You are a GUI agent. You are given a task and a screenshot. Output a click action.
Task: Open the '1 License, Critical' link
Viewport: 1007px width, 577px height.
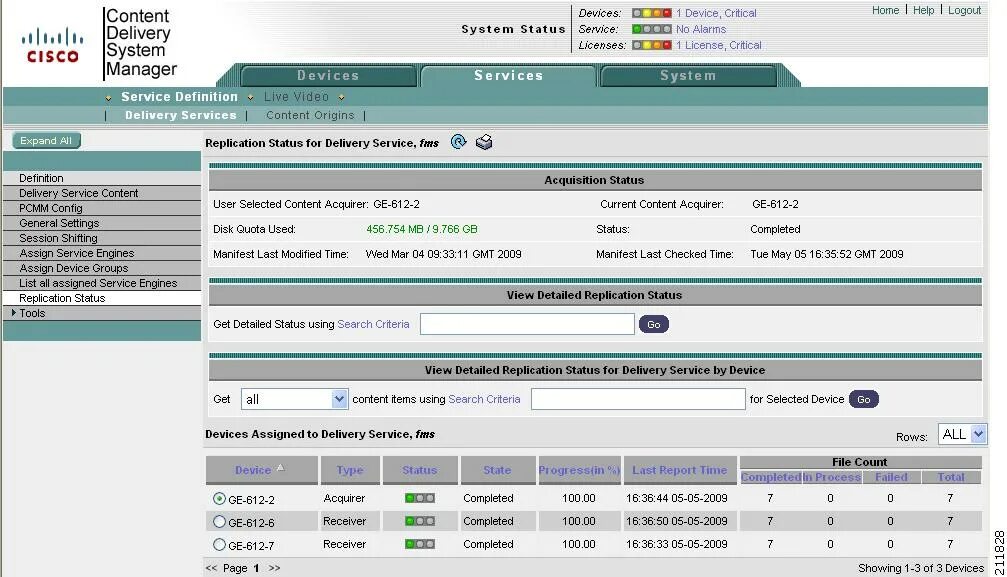(719, 45)
